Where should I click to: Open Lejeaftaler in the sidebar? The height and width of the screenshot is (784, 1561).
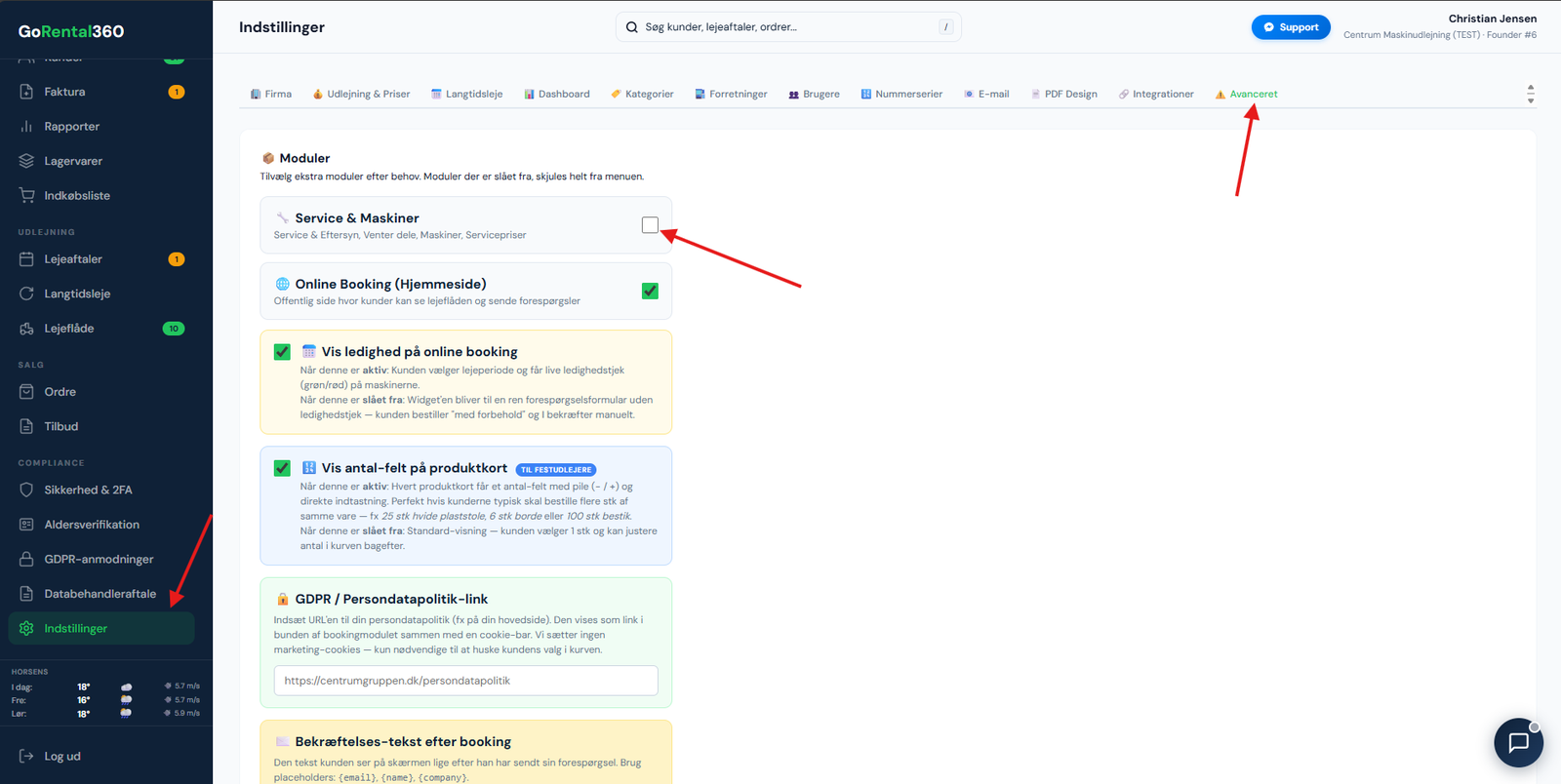coord(101,259)
